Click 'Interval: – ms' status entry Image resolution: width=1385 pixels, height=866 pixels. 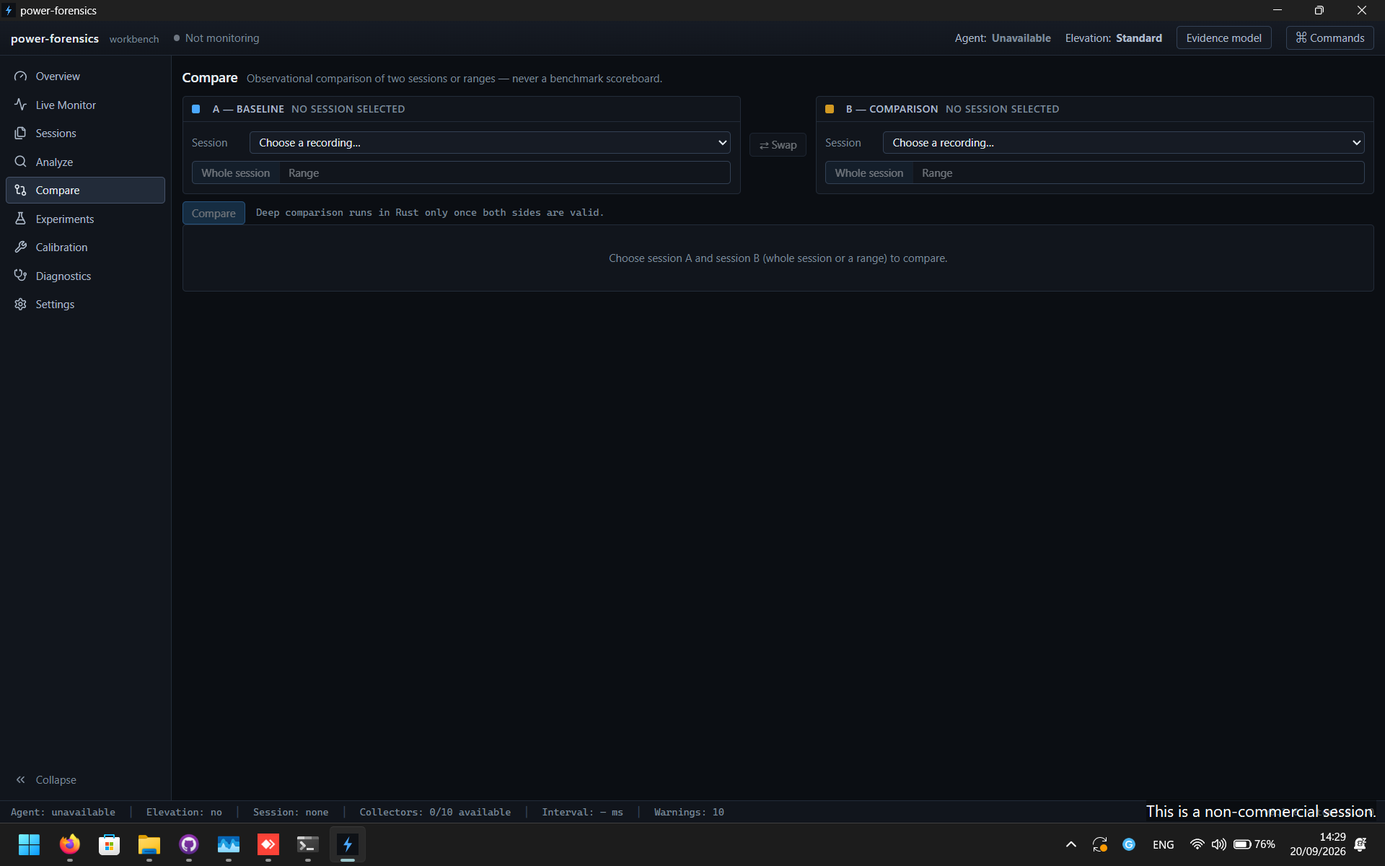click(x=582, y=812)
